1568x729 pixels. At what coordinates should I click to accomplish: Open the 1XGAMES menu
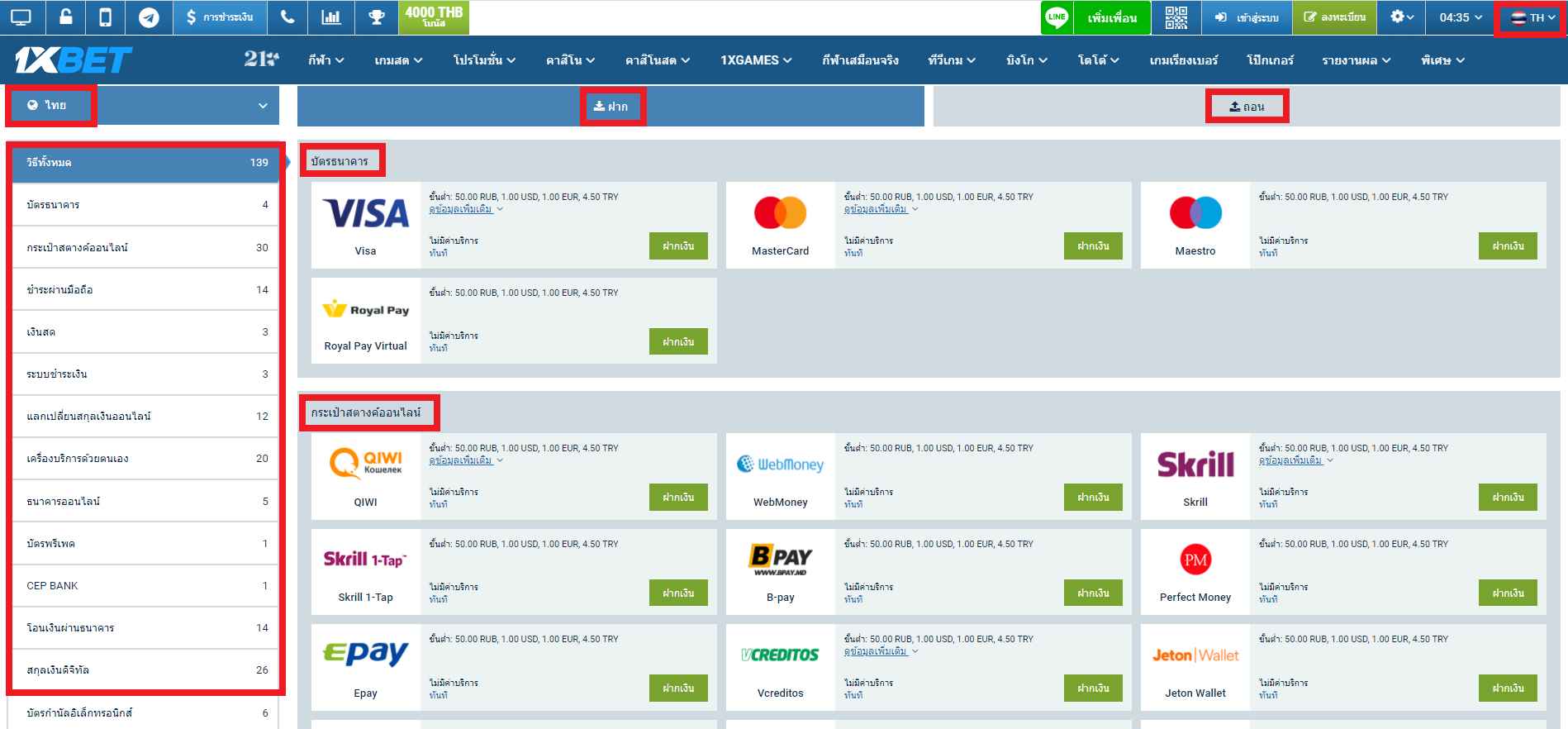(x=756, y=60)
